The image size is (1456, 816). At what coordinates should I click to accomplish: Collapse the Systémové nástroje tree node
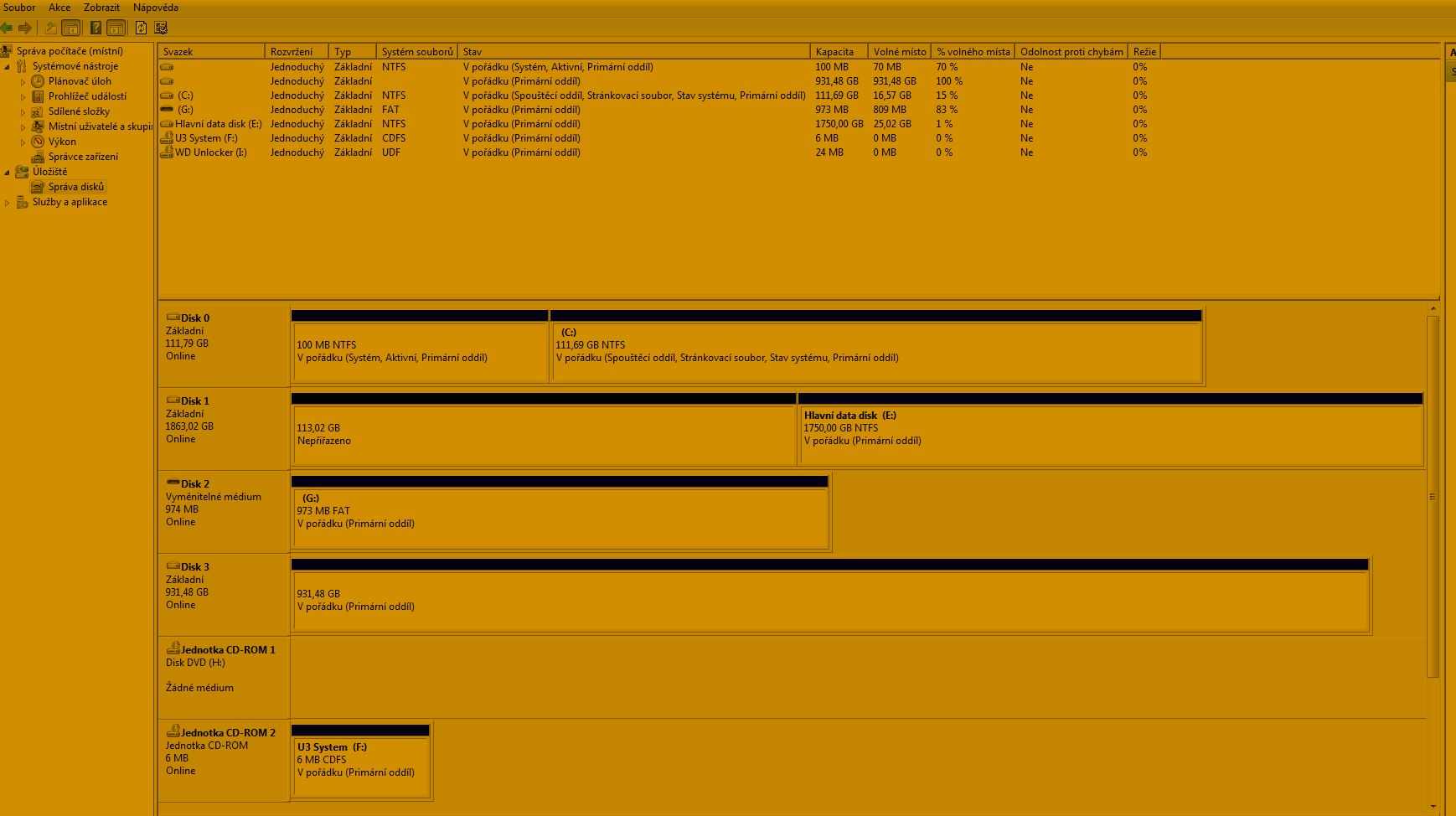click(x=8, y=67)
